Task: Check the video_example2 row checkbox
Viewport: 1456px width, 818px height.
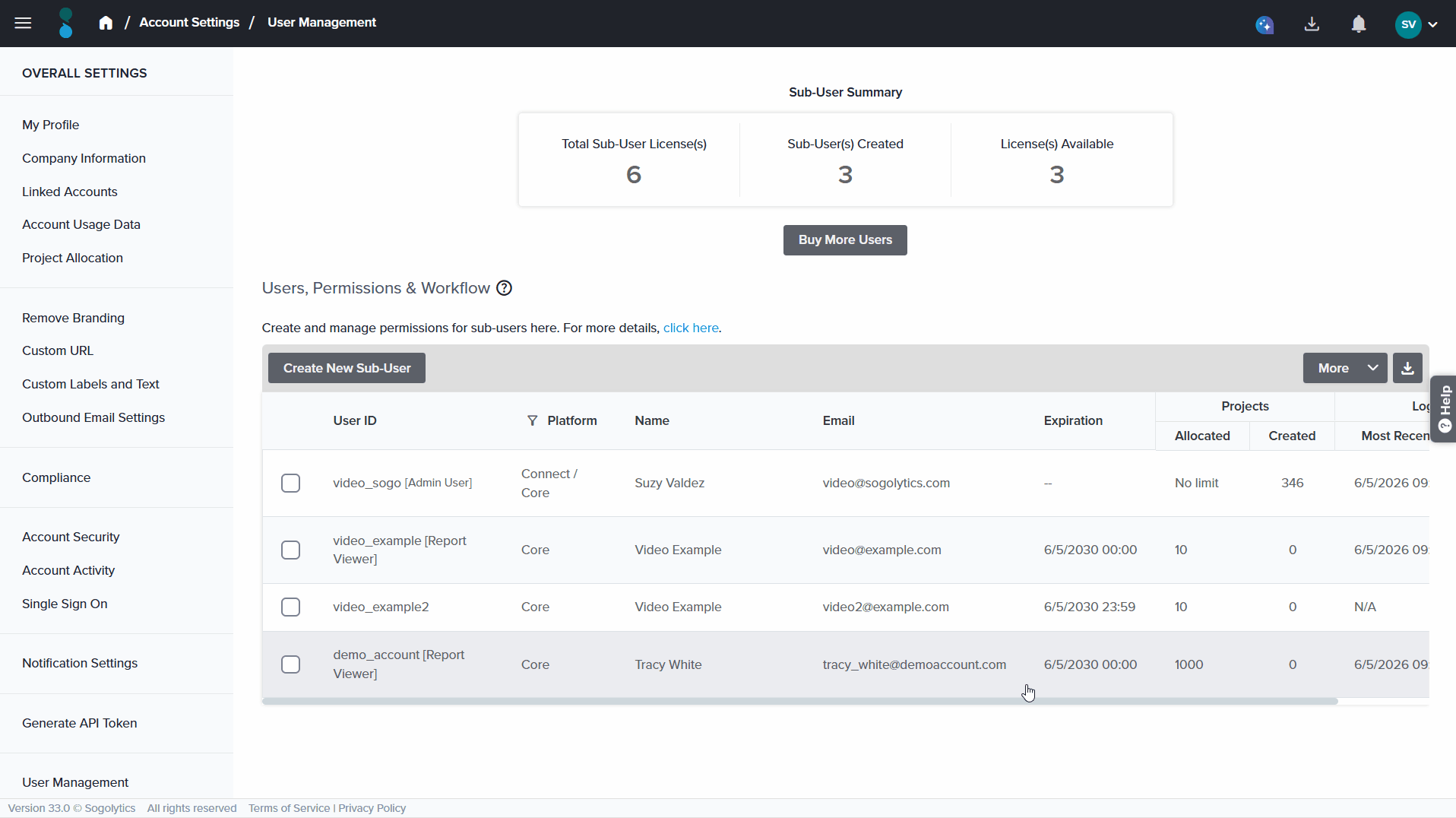Action: coord(290,607)
